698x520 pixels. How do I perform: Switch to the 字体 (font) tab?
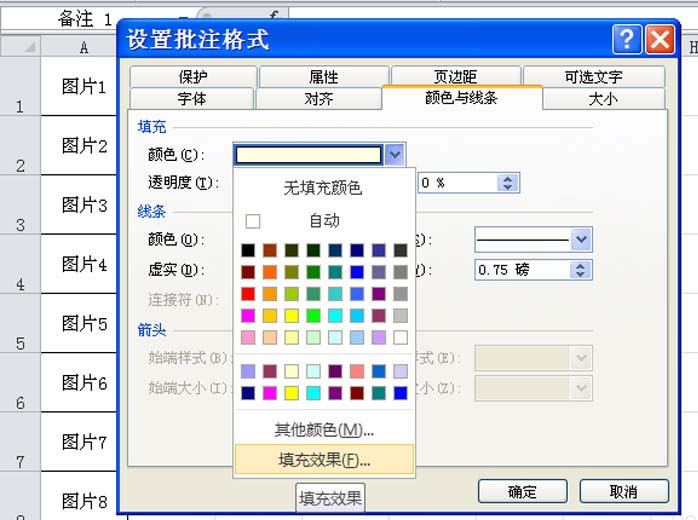[192, 99]
